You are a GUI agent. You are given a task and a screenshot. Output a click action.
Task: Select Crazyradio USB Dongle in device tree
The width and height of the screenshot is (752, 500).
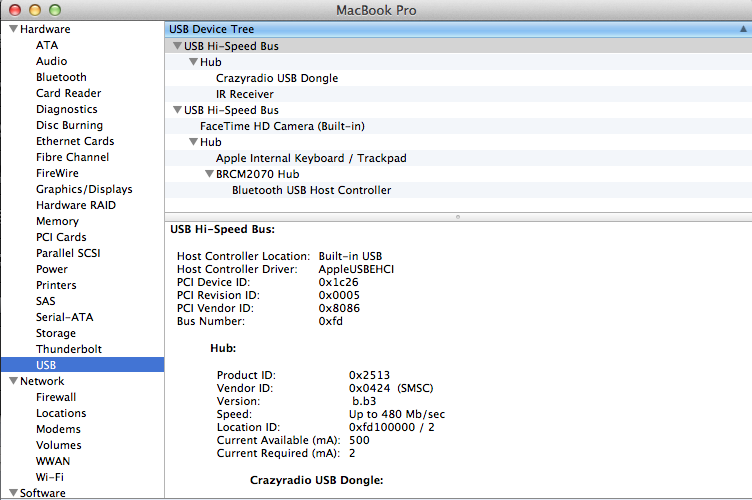click(277, 78)
